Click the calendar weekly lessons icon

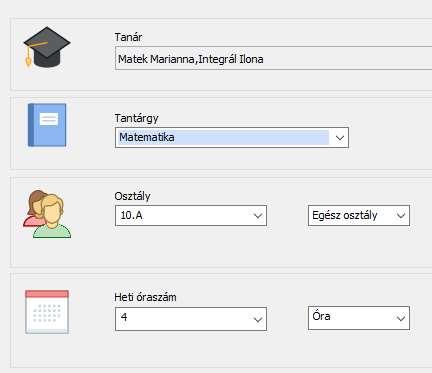click(47, 312)
